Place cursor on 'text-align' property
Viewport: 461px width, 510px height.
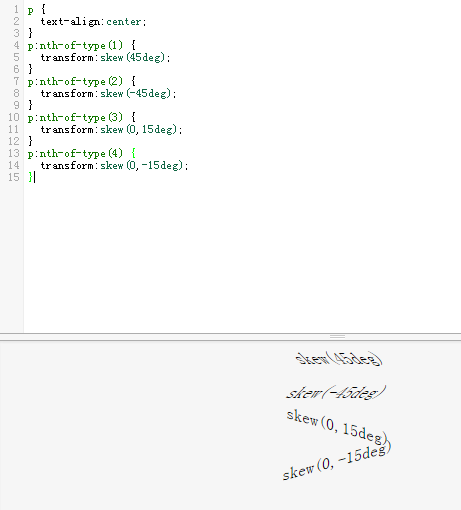(70, 22)
